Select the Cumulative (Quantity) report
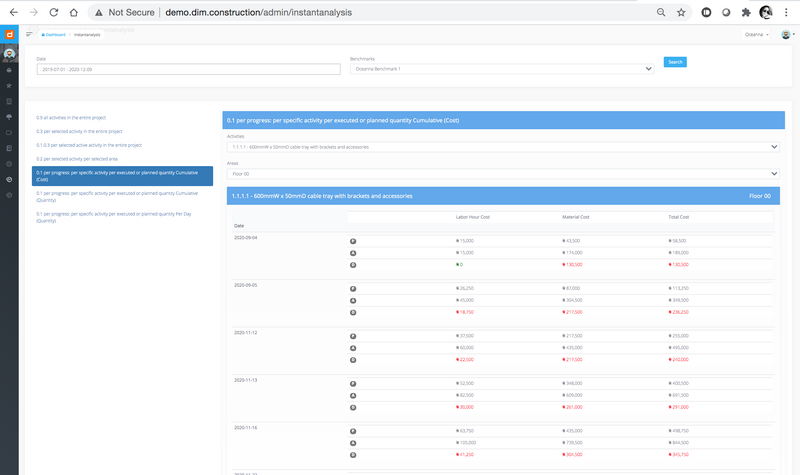The image size is (800, 475). (x=117, y=197)
